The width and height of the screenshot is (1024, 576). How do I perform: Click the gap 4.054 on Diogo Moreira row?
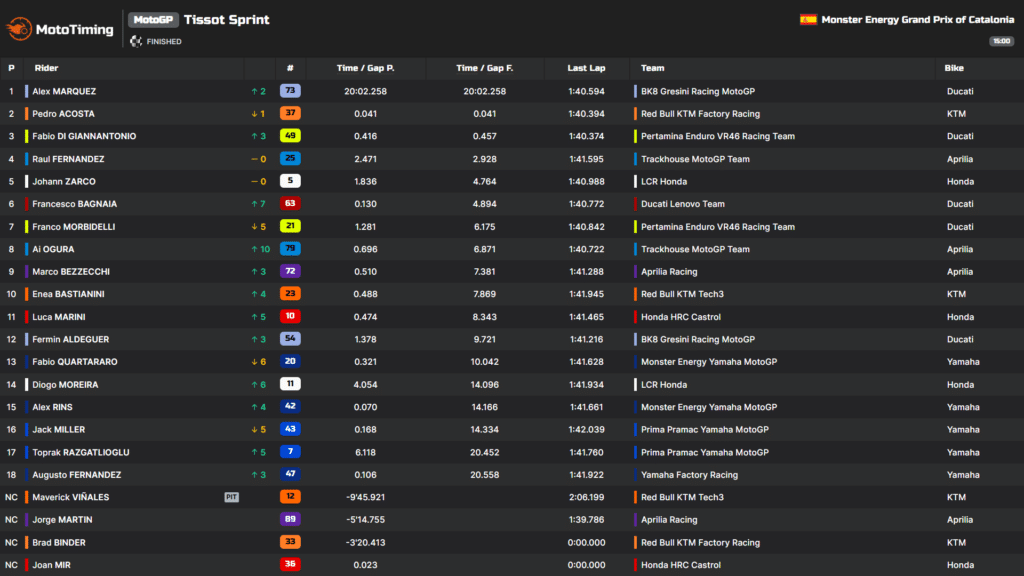[366, 385]
